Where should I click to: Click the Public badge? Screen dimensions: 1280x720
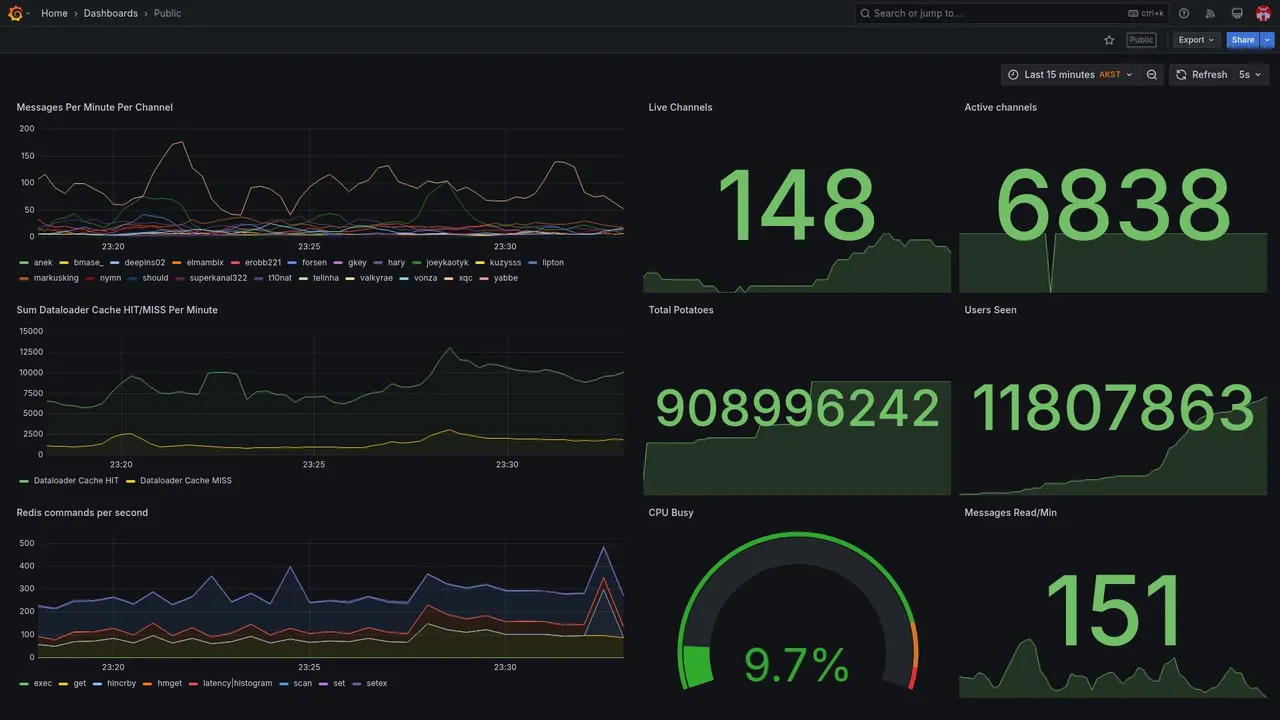(1141, 40)
